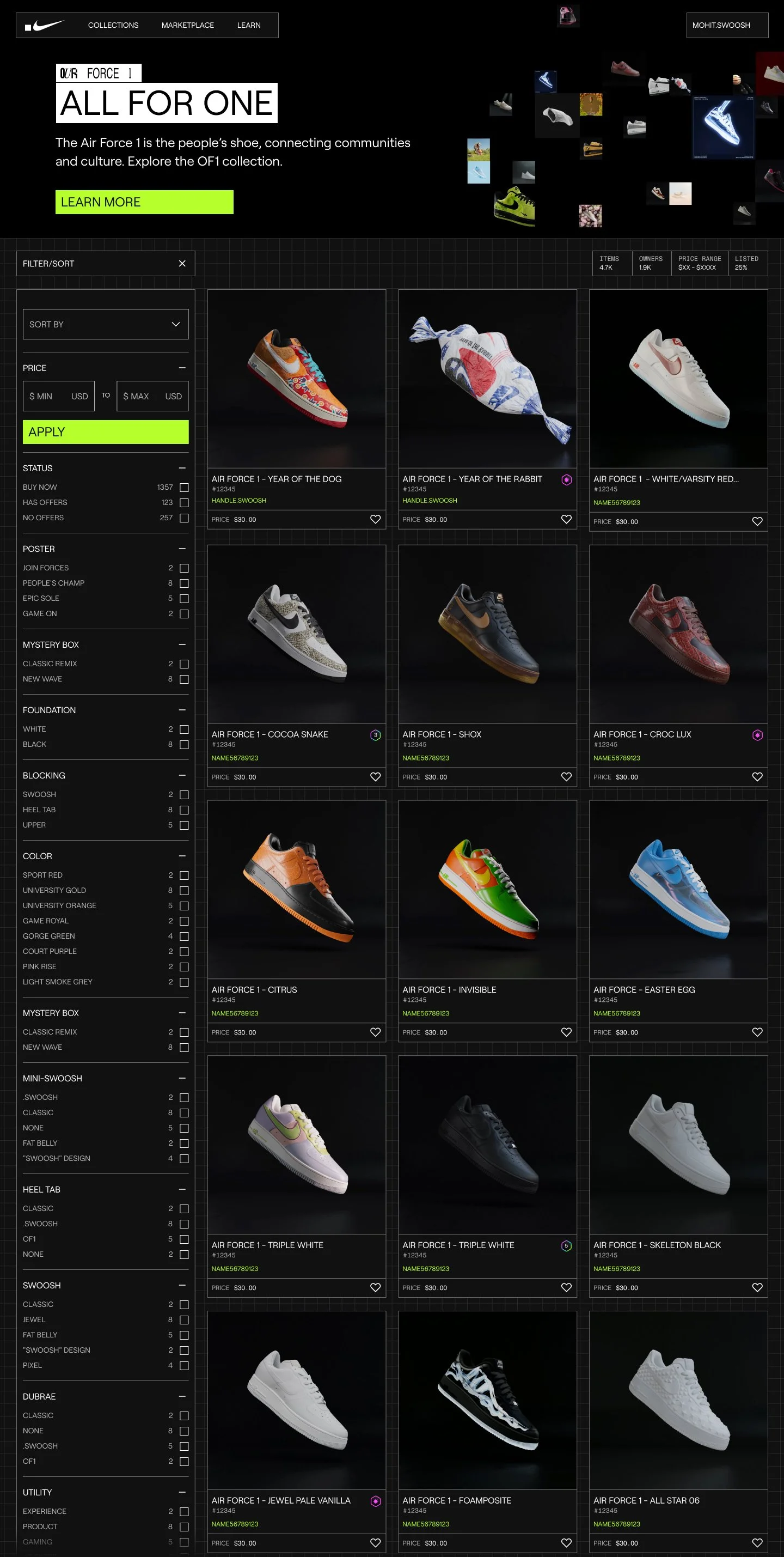
Task: Tick the People's Champ poster checkbox
Action: click(184, 583)
